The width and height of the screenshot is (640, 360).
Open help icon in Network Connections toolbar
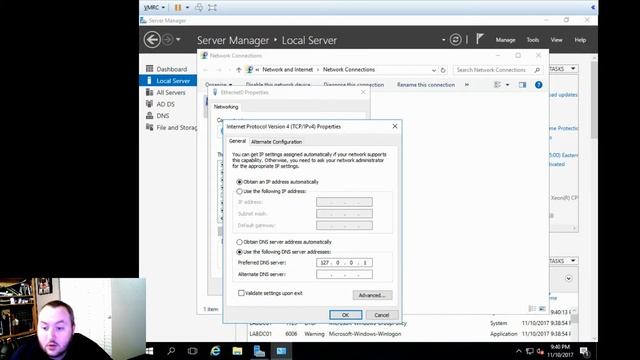[538, 85]
